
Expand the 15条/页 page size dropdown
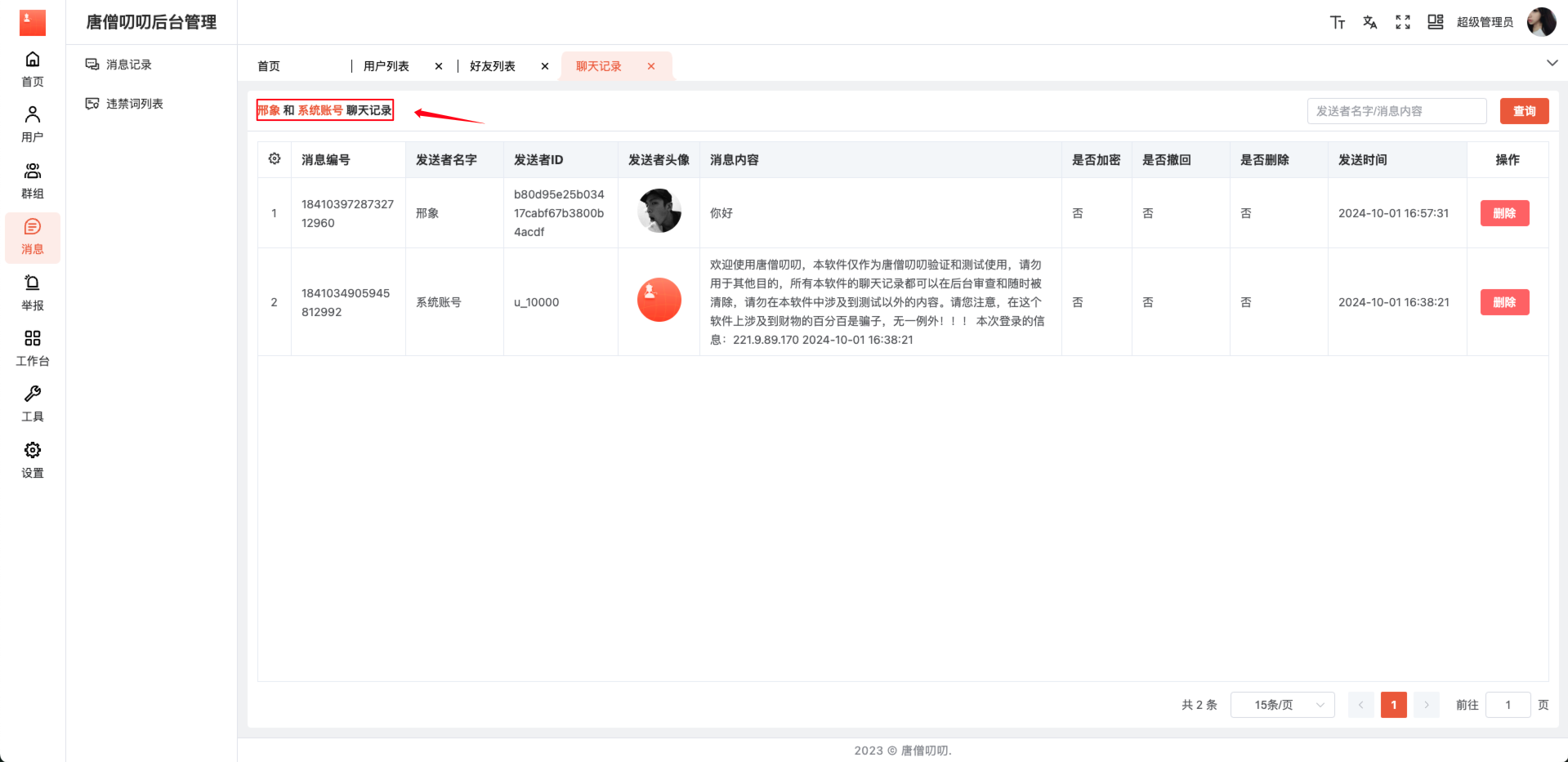1281,704
